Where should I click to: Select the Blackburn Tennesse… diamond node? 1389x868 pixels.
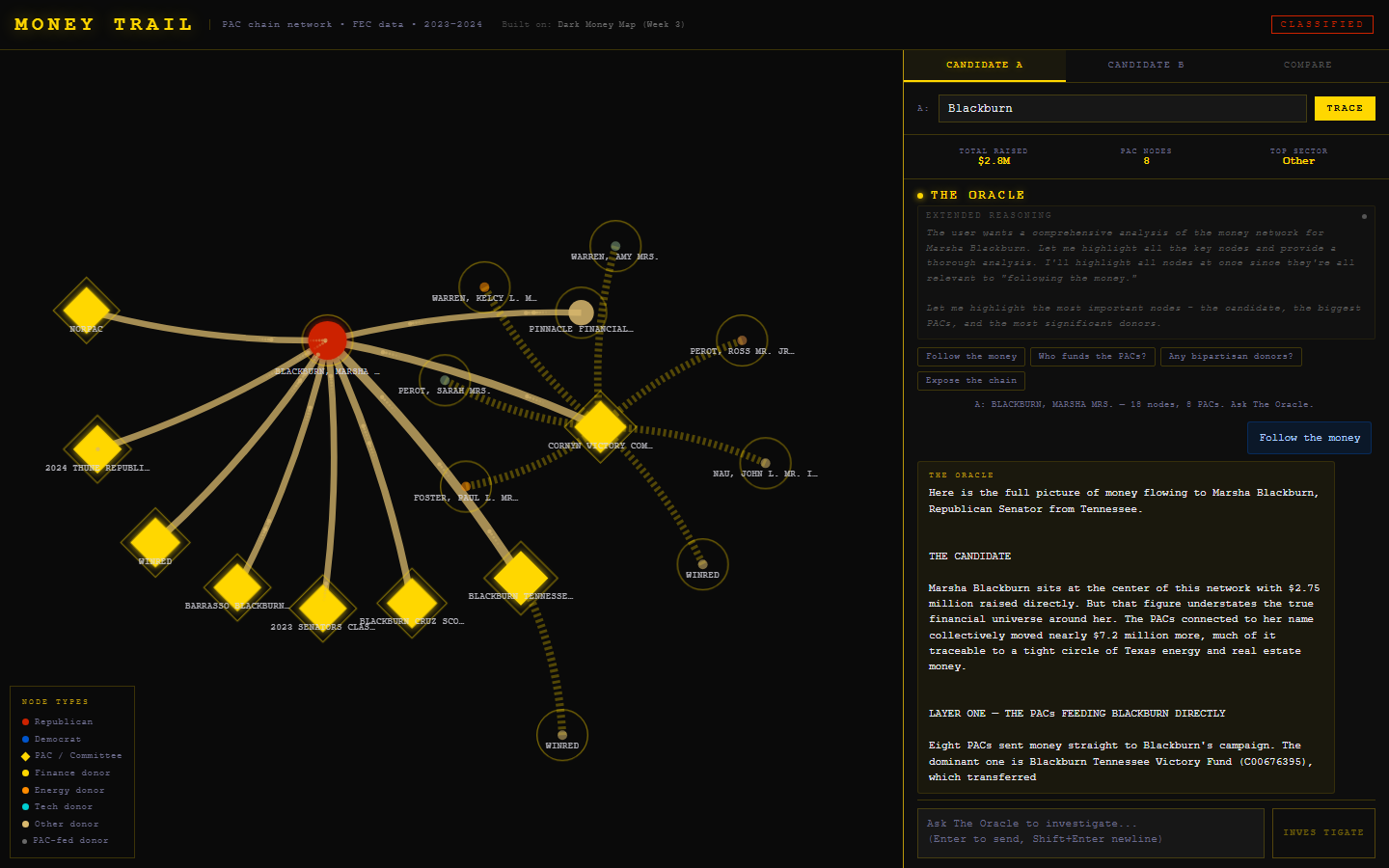point(521,577)
